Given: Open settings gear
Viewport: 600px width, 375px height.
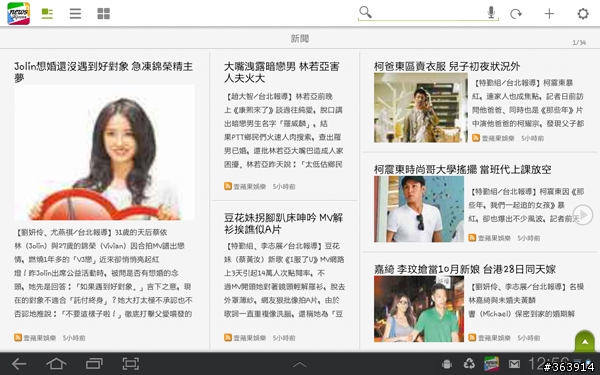Looking at the screenshot, I should click(583, 14).
